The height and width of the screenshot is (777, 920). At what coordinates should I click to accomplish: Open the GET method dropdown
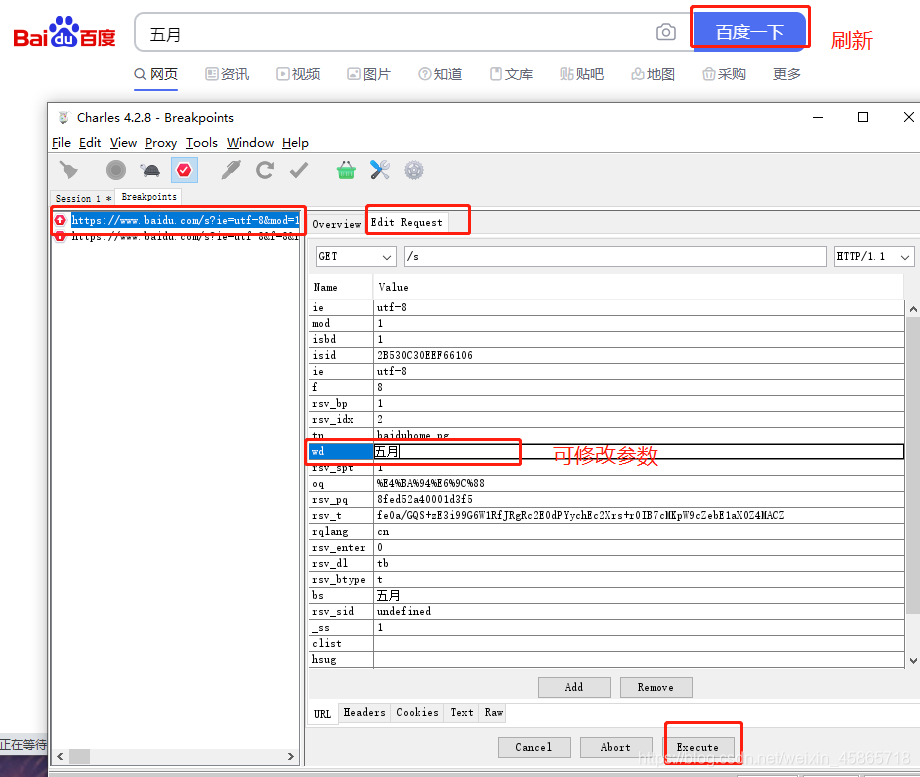click(356, 256)
